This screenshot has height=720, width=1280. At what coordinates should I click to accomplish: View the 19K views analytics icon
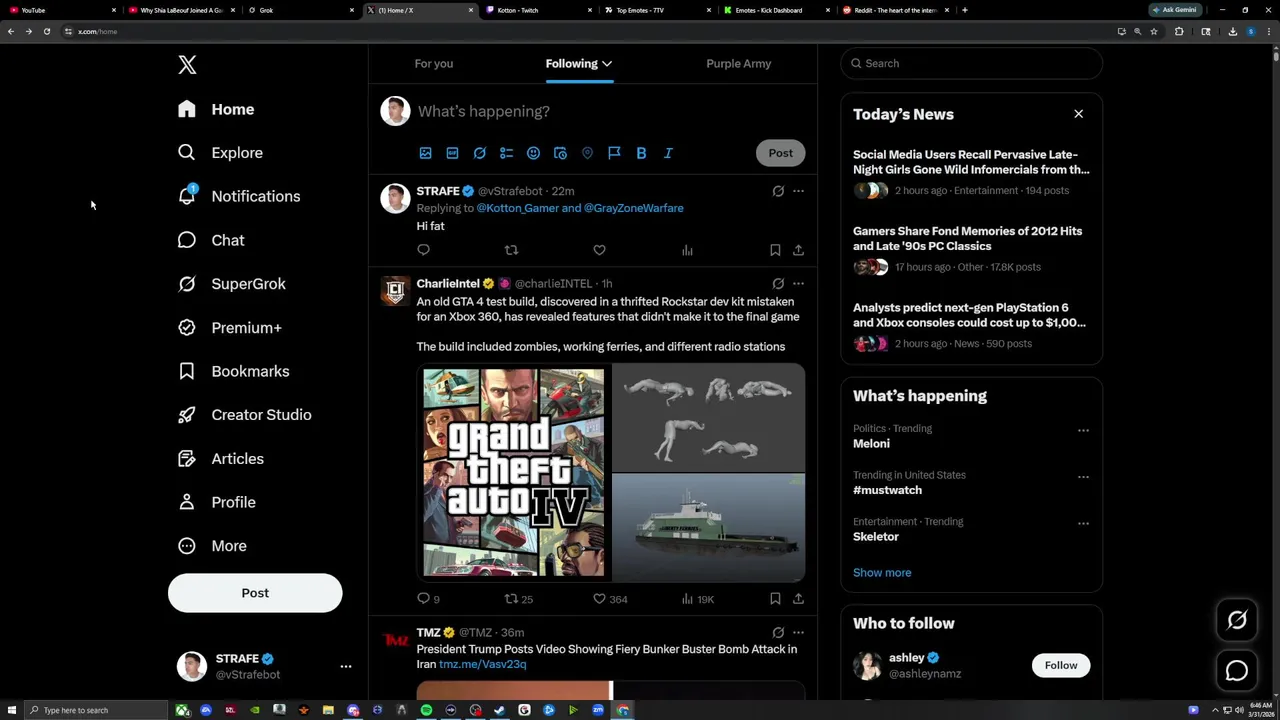(697, 599)
